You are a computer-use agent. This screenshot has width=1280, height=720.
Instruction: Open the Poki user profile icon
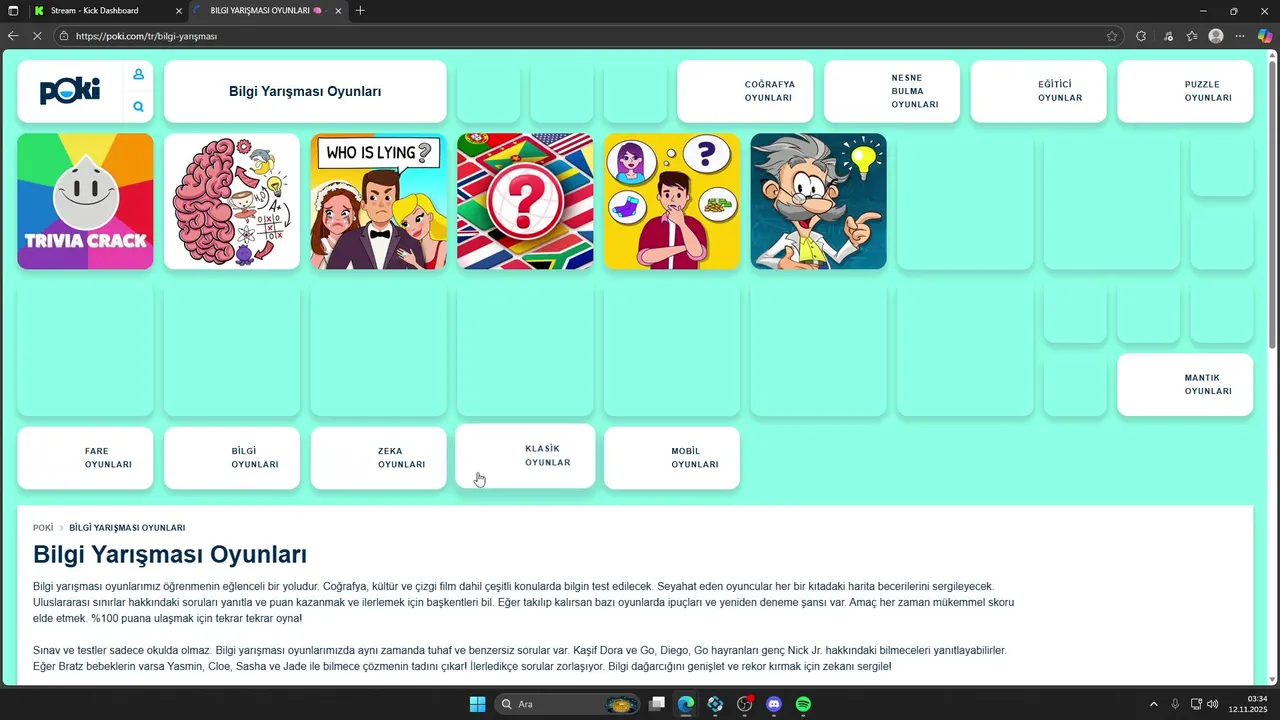pyautogui.click(x=138, y=74)
